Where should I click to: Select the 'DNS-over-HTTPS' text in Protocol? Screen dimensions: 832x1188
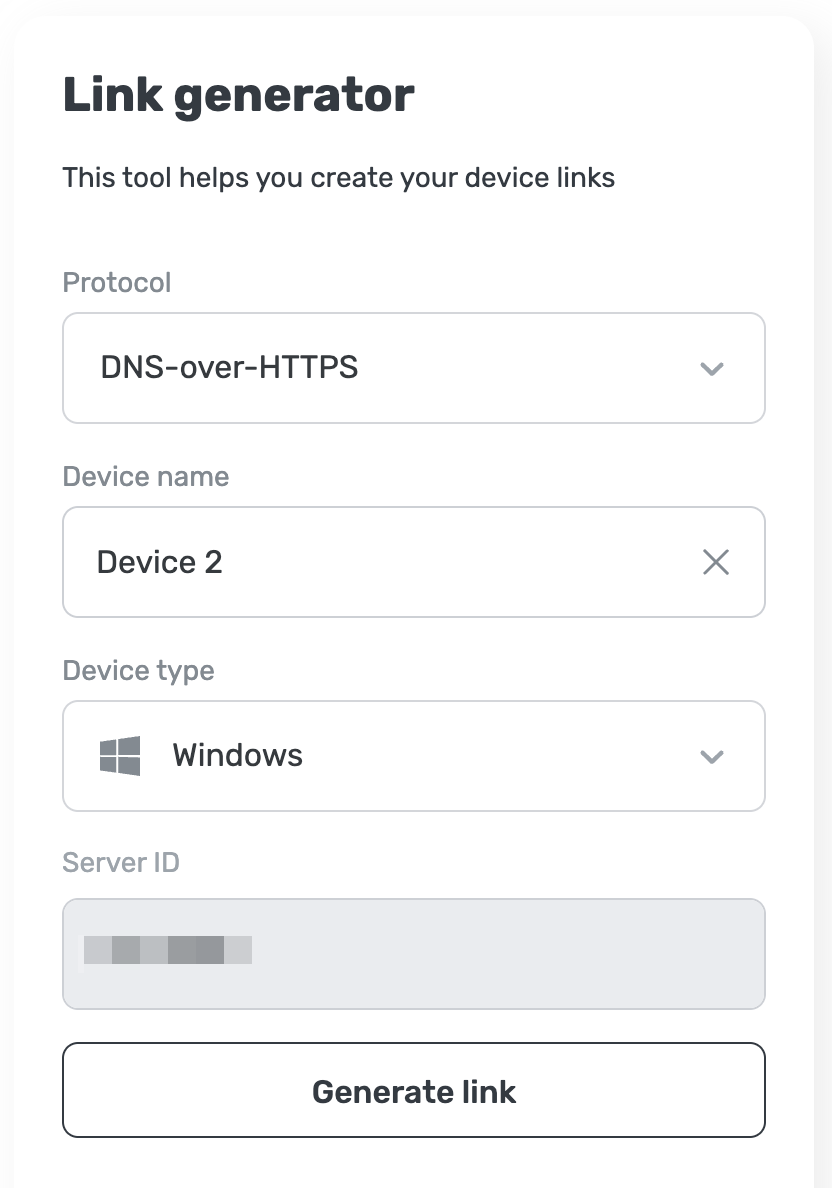coord(229,367)
